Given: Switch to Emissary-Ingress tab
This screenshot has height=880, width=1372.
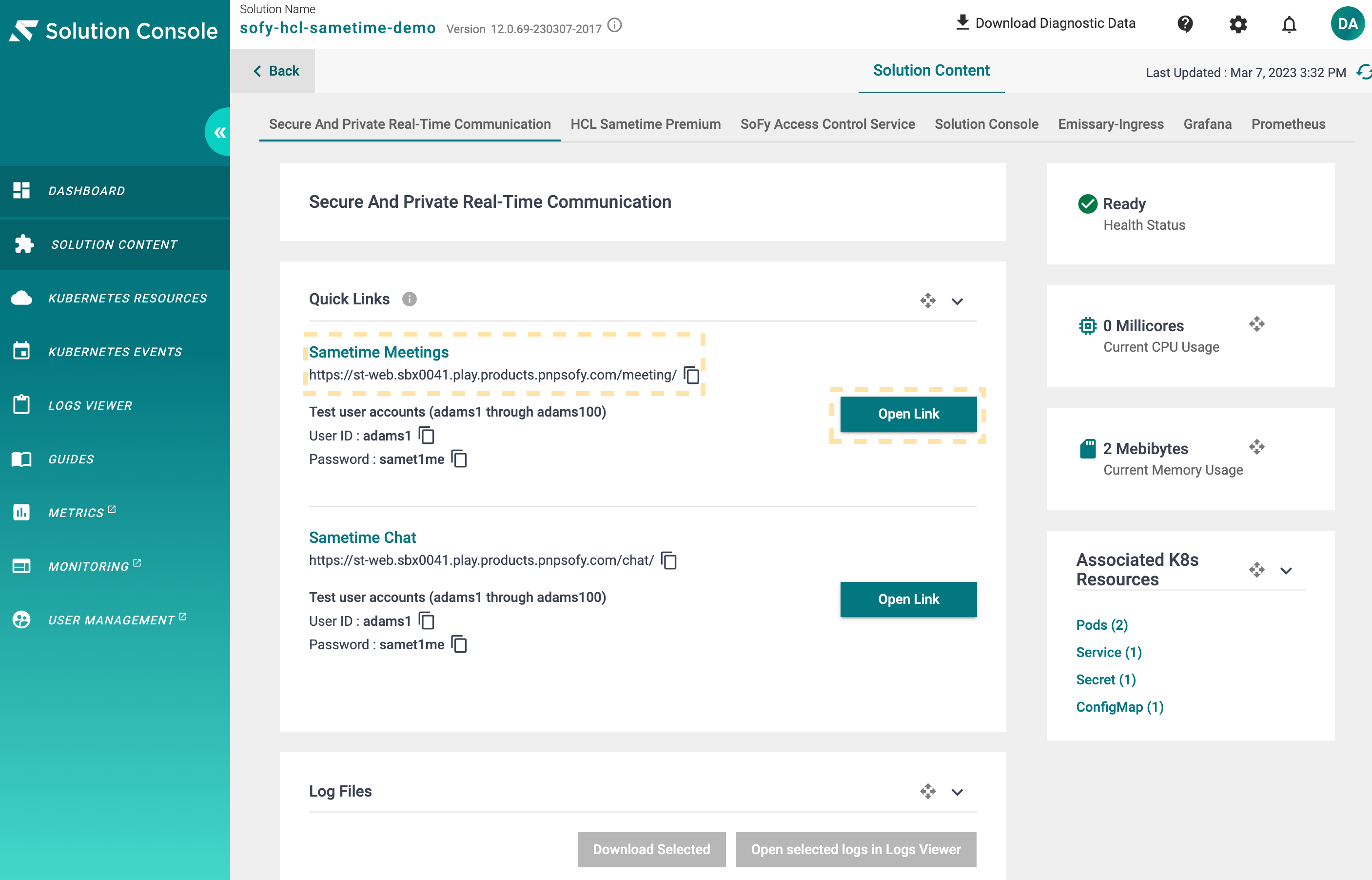Looking at the screenshot, I should point(1110,124).
